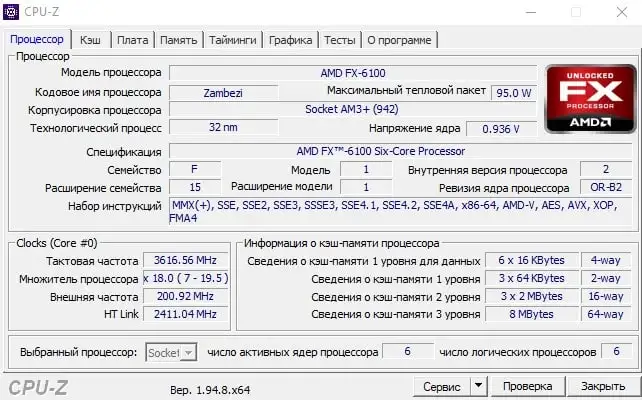Screen dimensions: 642x400
Task: Go to the Тайминги tab
Action: [x=233, y=40]
